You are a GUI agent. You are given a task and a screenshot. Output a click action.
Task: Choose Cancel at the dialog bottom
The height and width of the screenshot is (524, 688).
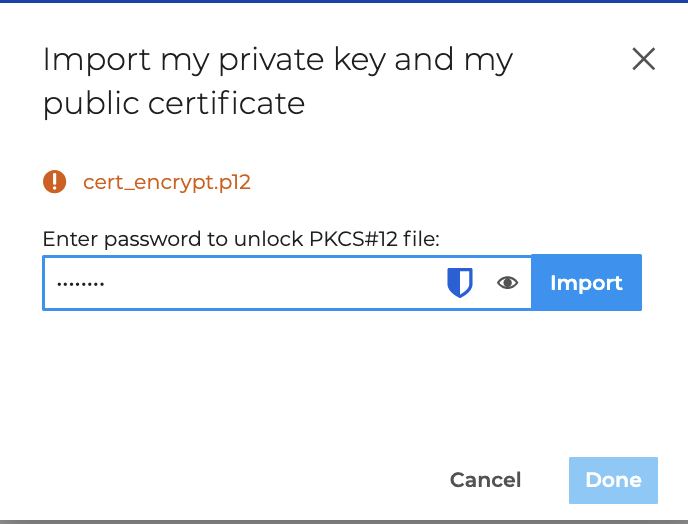(x=485, y=480)
